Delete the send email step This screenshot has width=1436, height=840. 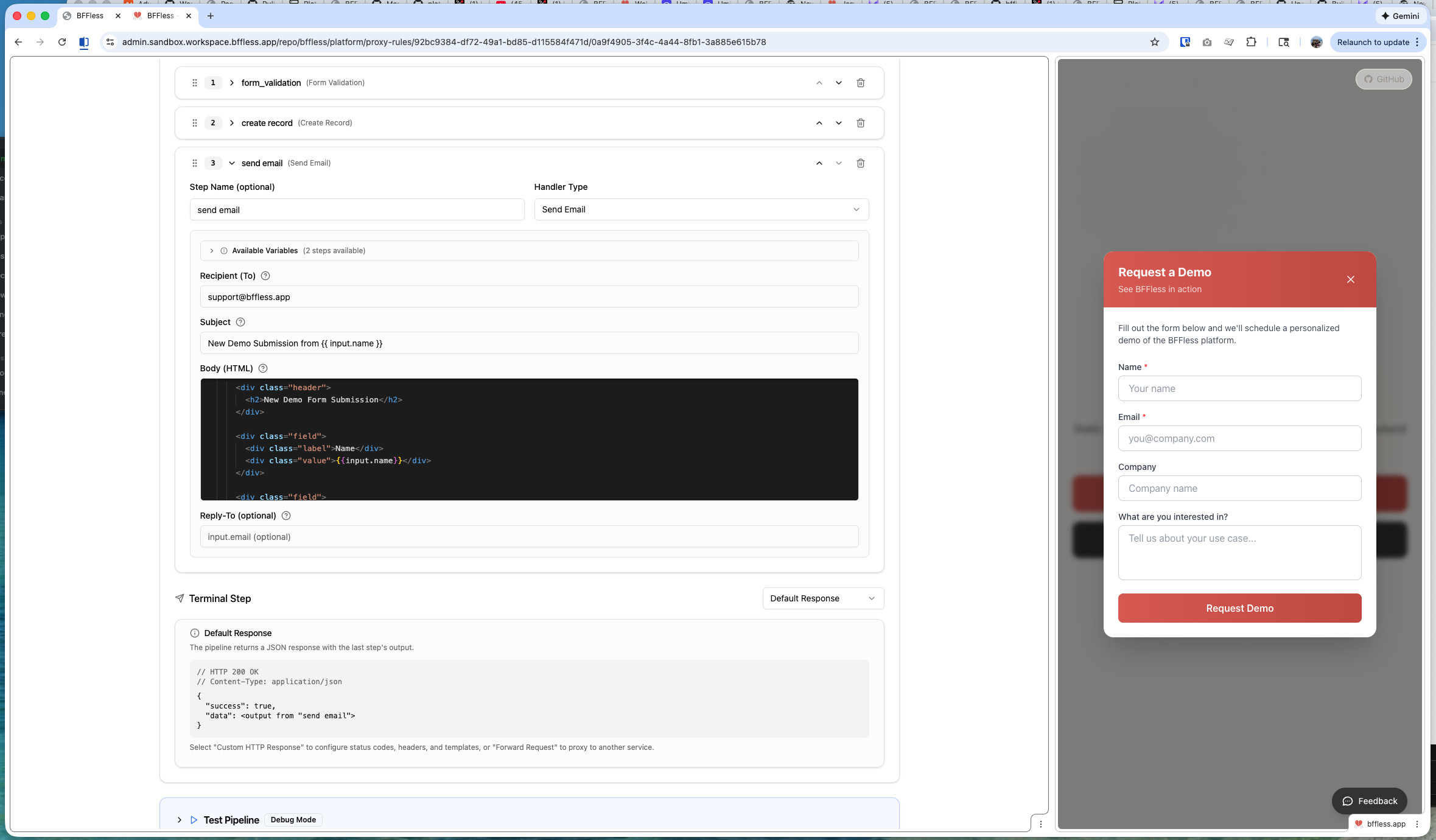pyautogui.click(x=860, y=163)
